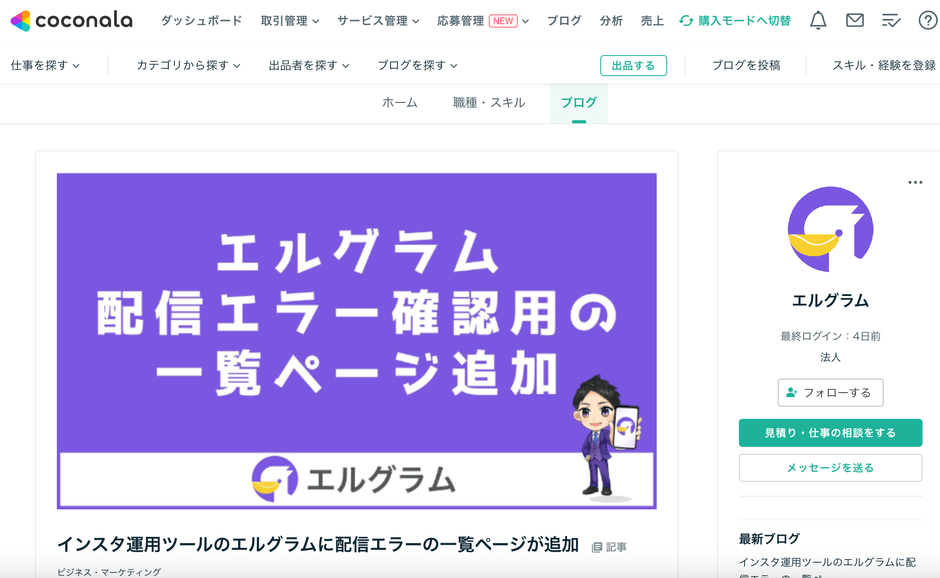Screen dimensions: 940x578
Task: Click the 出品する button
Action: pos(633,65)
